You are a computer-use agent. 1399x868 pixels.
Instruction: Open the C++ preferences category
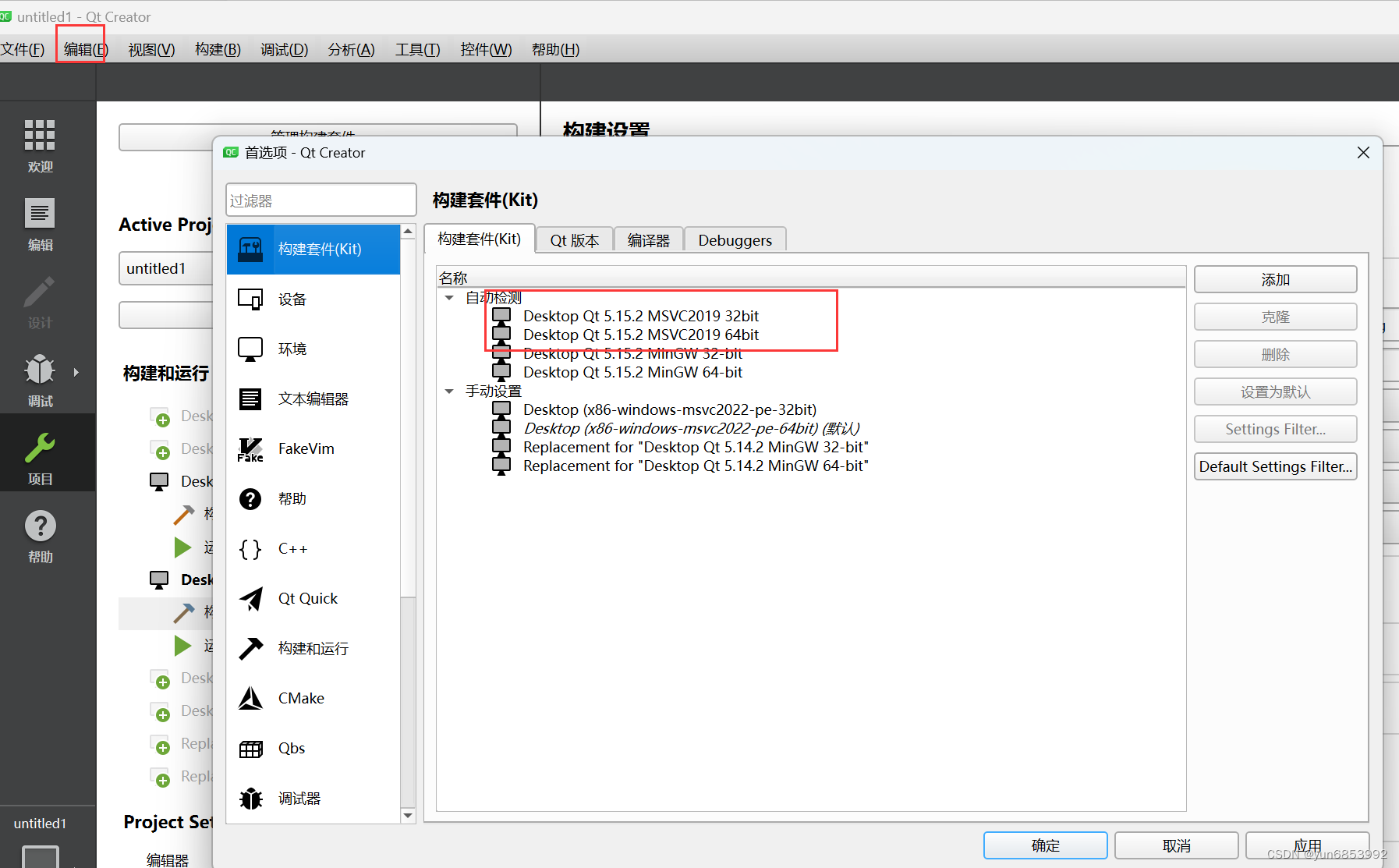[313, 549]
